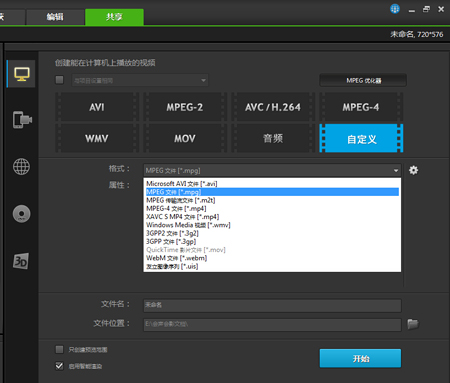
Task: Restore down the application window
Action: (426, 9)
